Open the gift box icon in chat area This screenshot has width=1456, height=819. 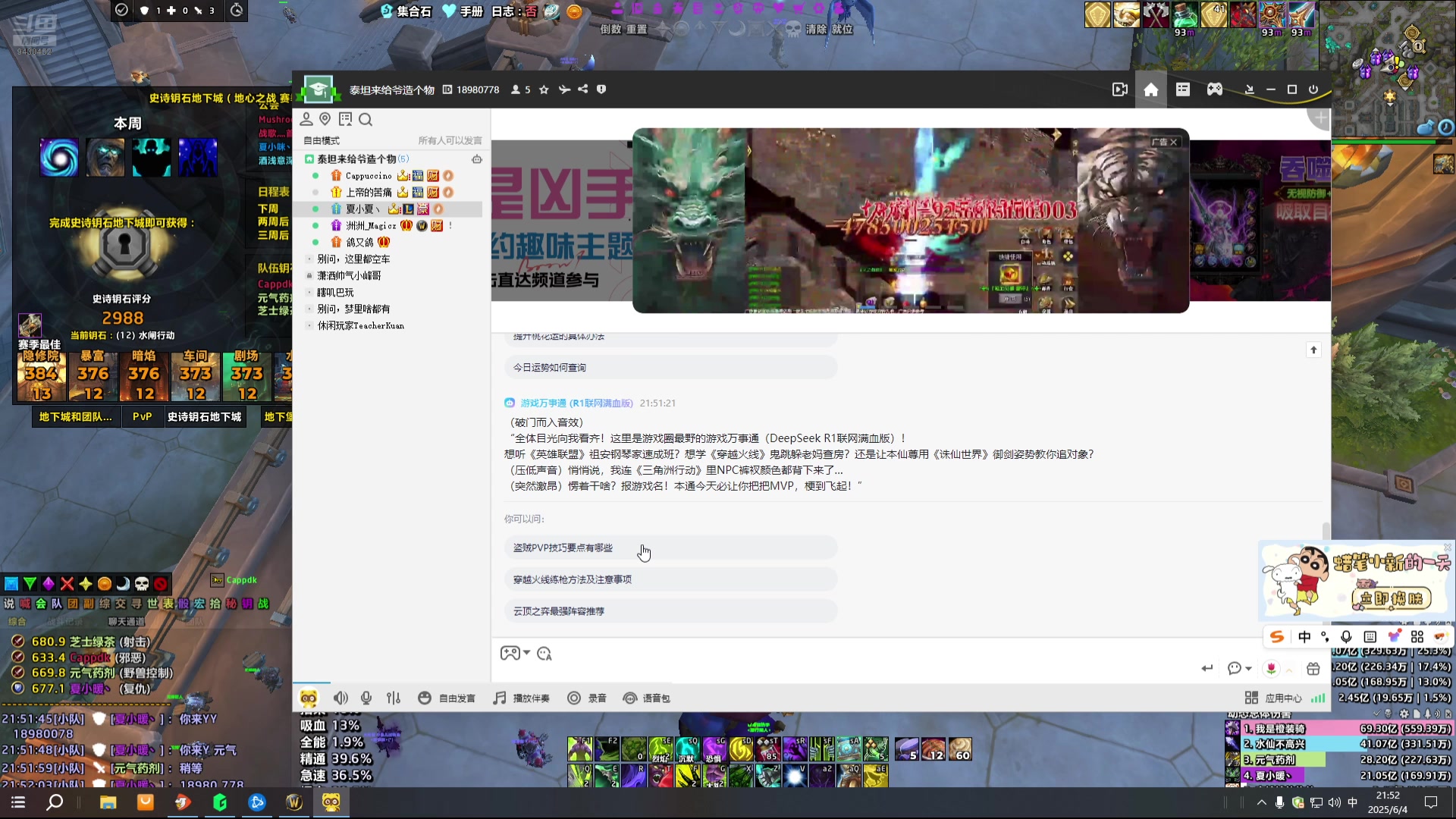(1313, 668)
